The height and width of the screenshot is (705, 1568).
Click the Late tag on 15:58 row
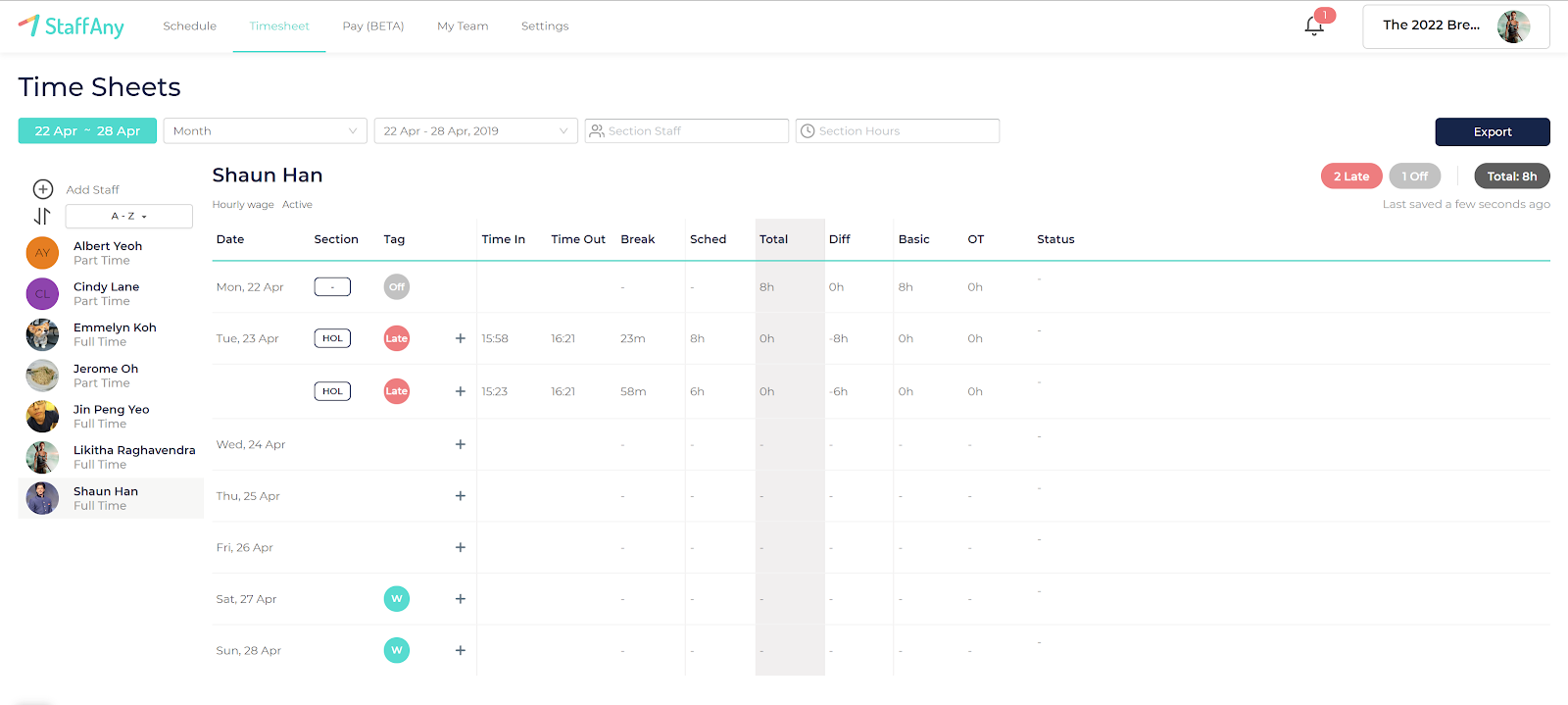(x=397, y=338)
